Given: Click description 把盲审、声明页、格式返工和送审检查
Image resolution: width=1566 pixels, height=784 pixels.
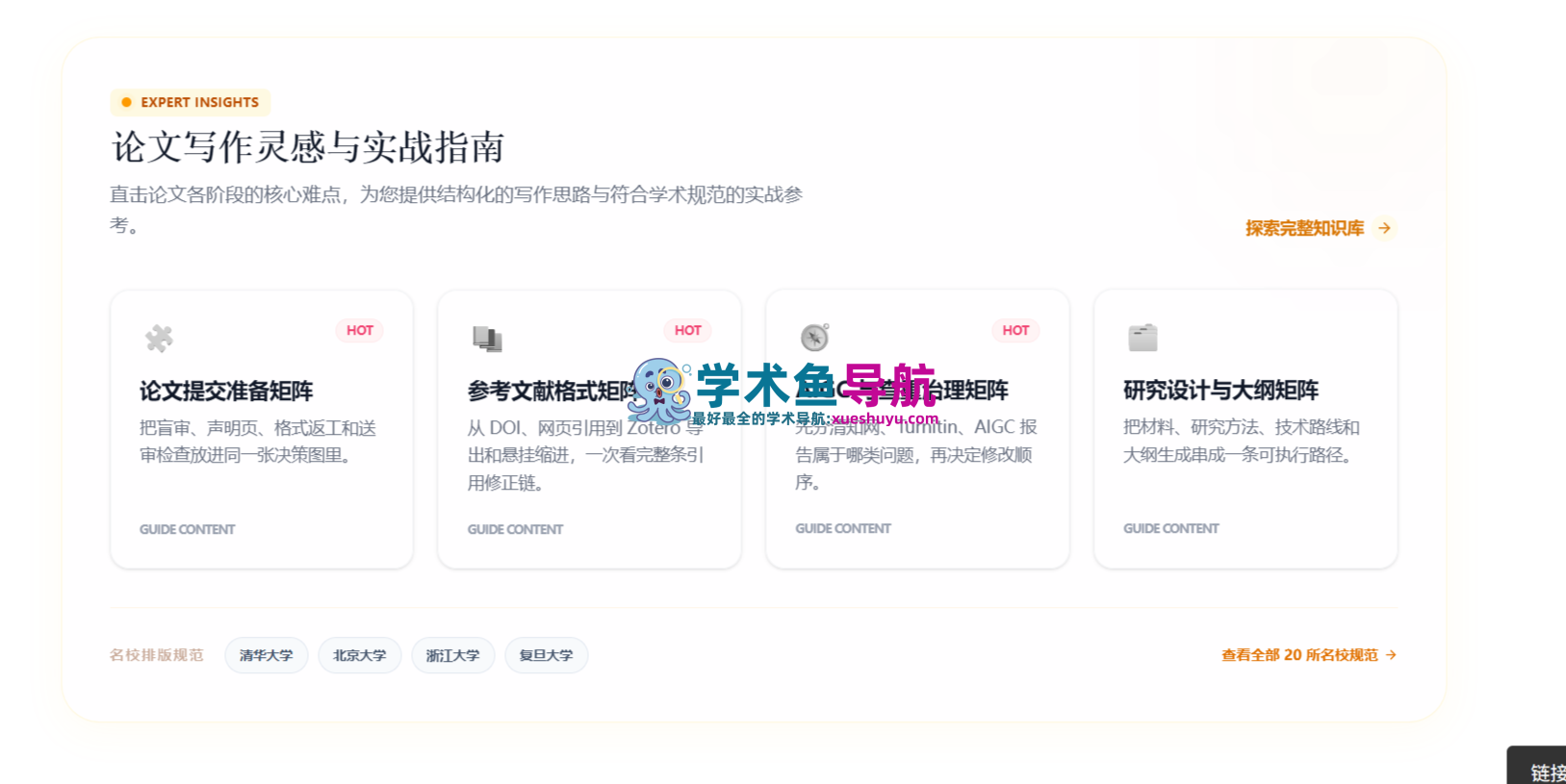Looking at the screenshot, I should 258,442.
